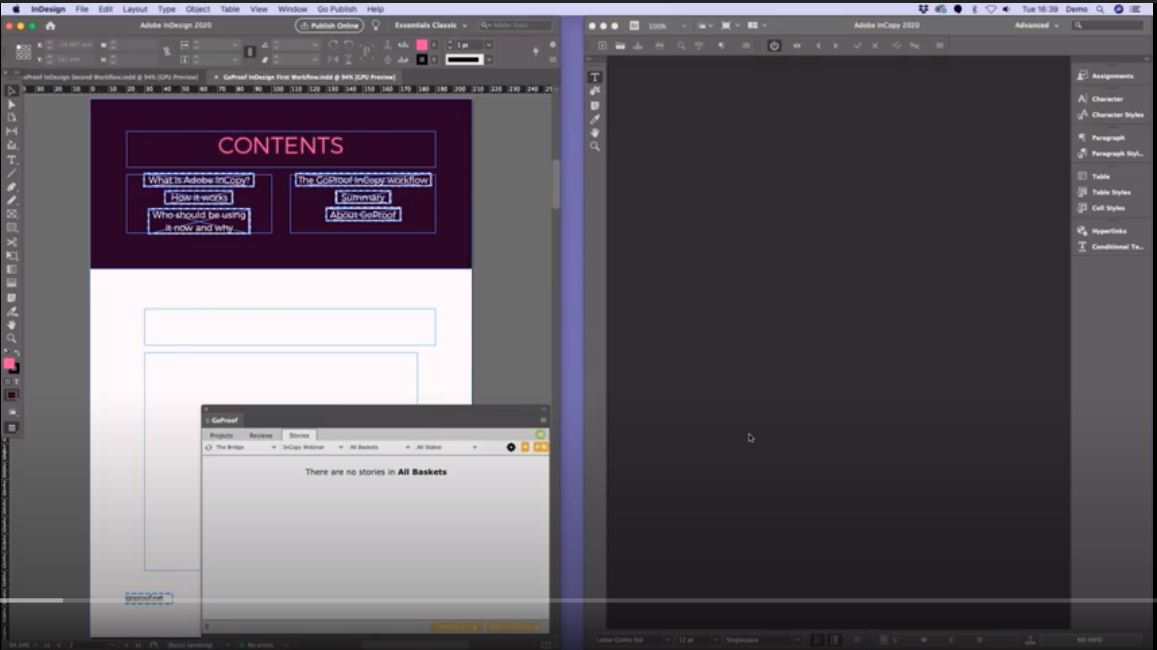The height and width of the screenshot is (650, 1157).
Task: Click the InCopy search field
Action: [x=1108, y=25]
